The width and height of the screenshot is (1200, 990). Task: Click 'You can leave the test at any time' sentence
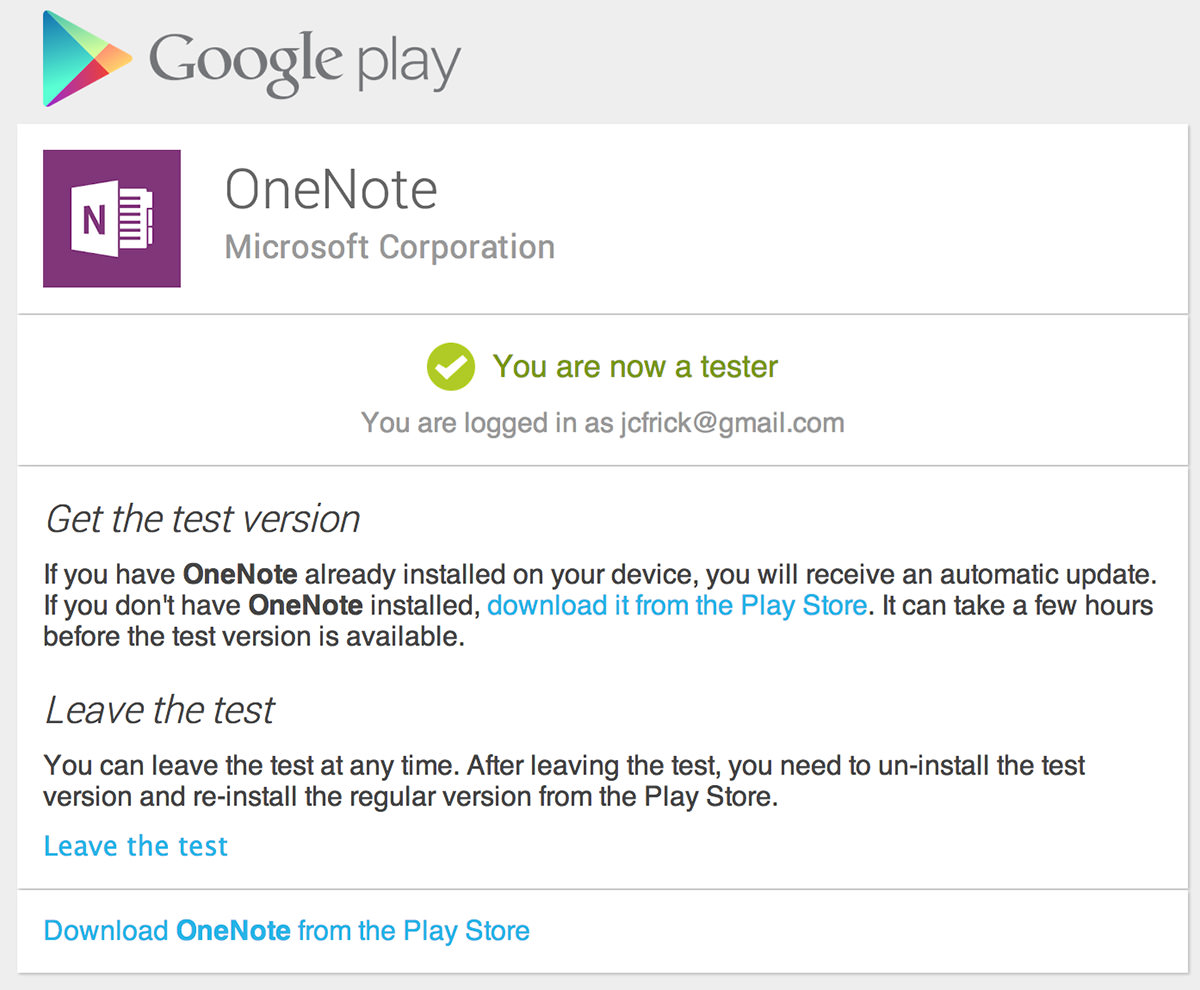tap(250, 767)
